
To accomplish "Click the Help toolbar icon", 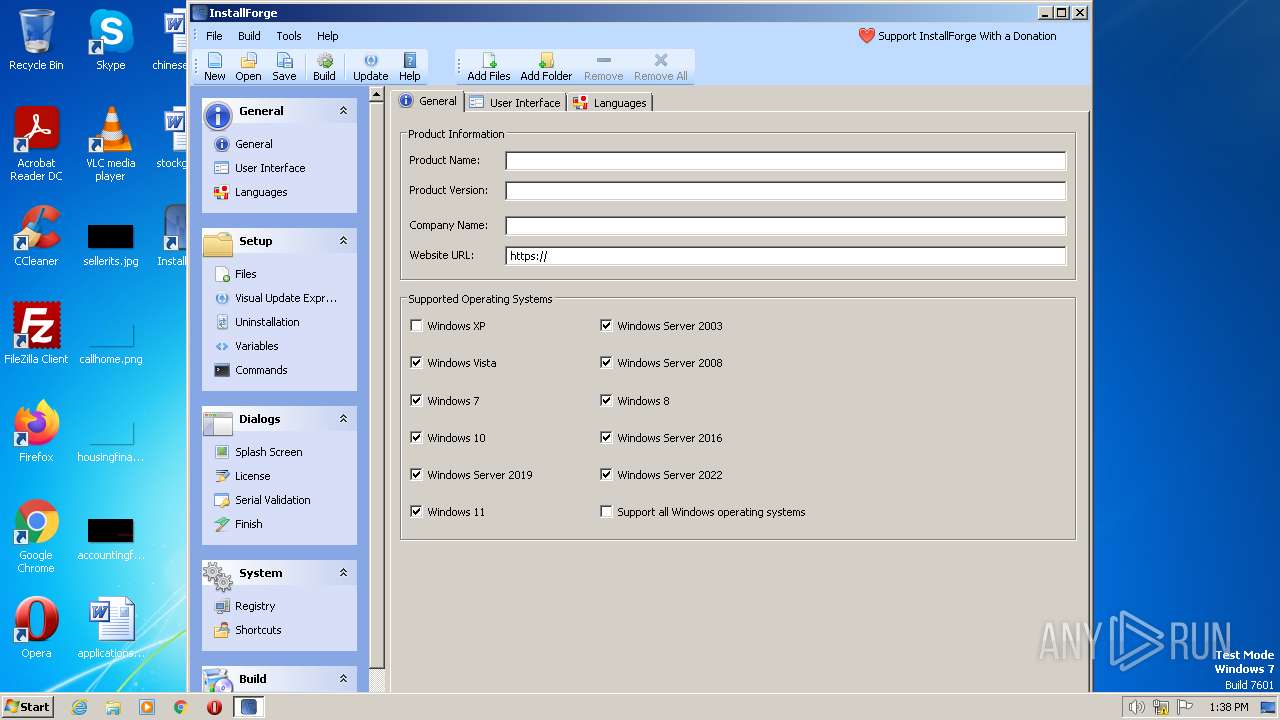I will 410,67.
